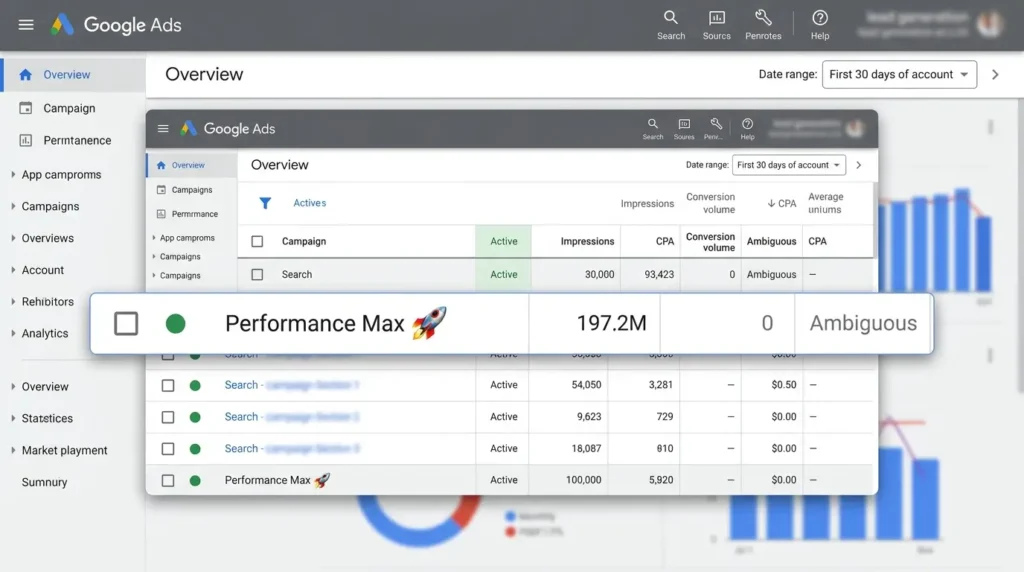Check the Campaign header select-all checkbox
The height and width of the screenshot is (572, 1024).
257,242
